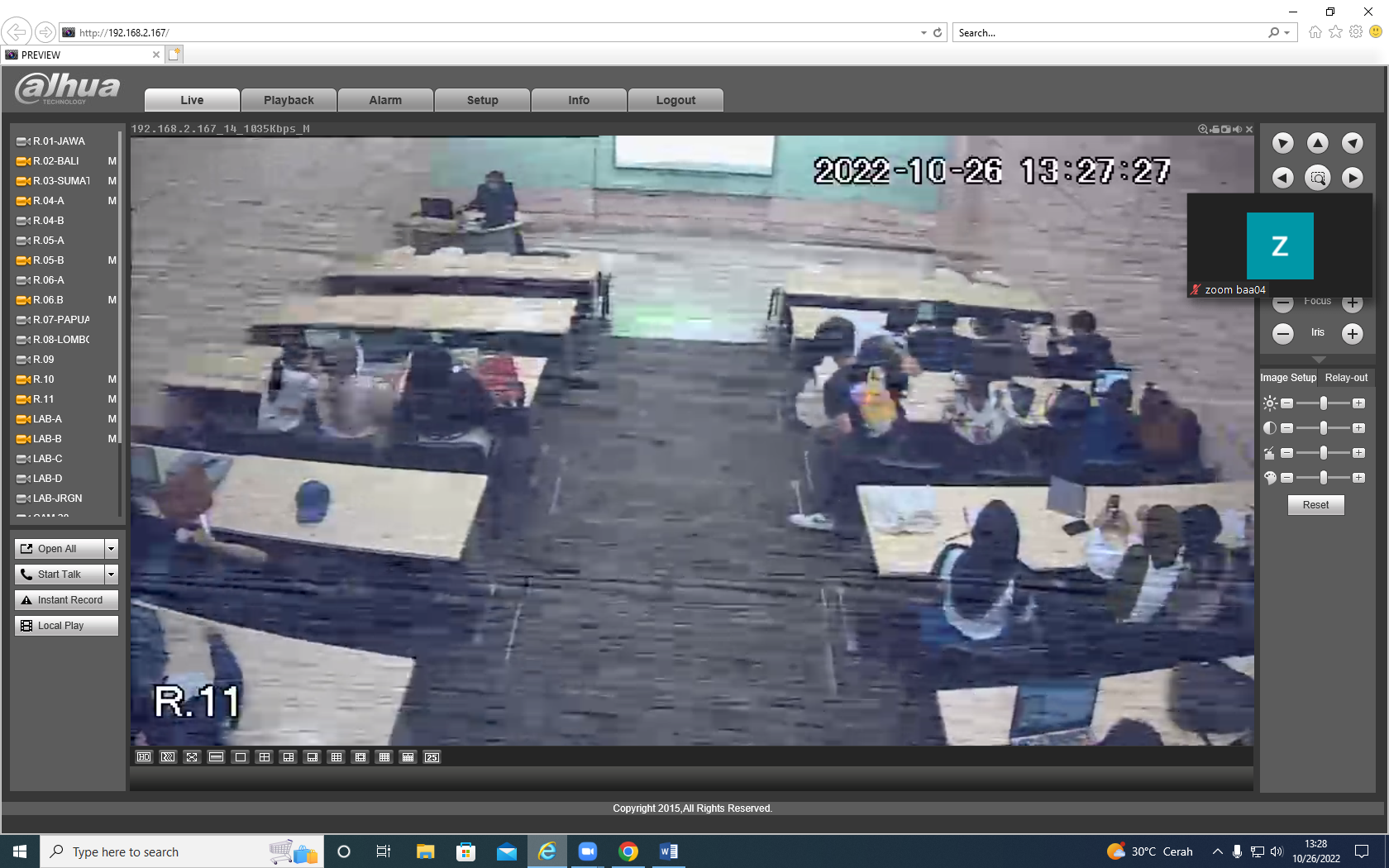Toggle main stream for R.02-BALI
The image size is (1389, 868).
tap(112, 161)
